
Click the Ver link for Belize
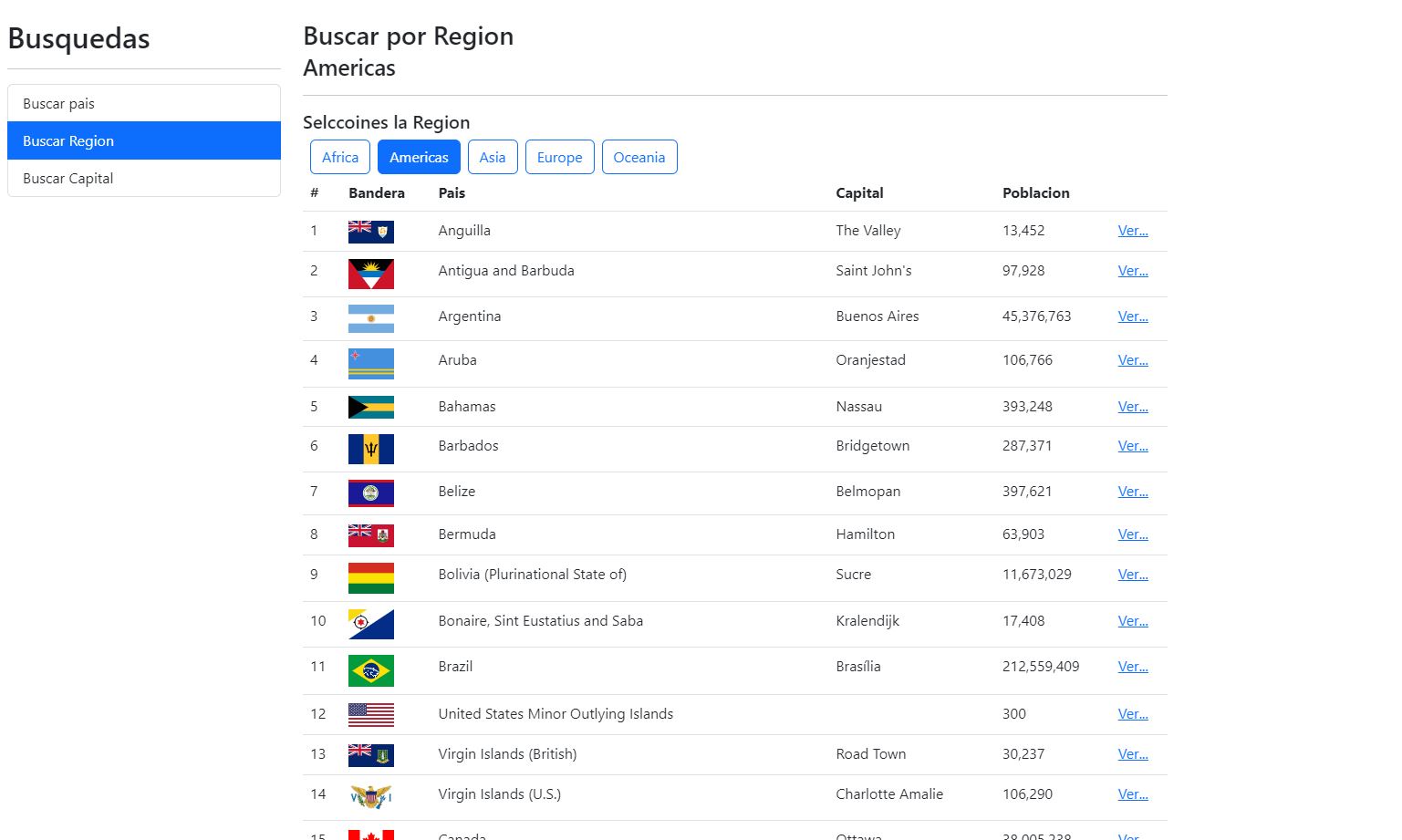pos(1132,492)
